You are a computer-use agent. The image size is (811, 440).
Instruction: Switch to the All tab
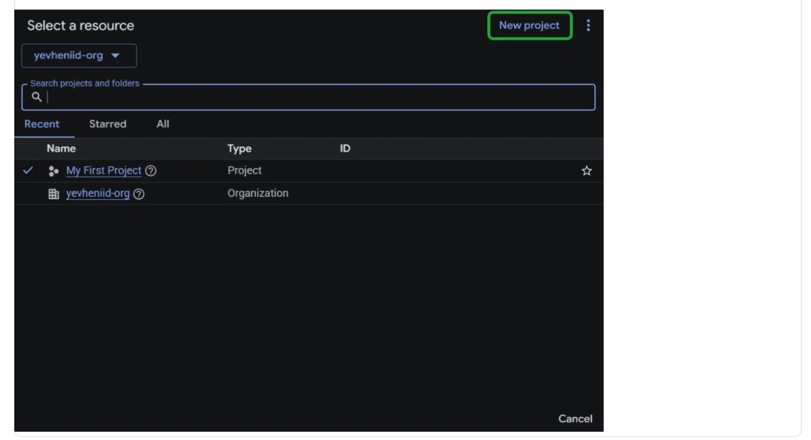(x=163, y=124)
